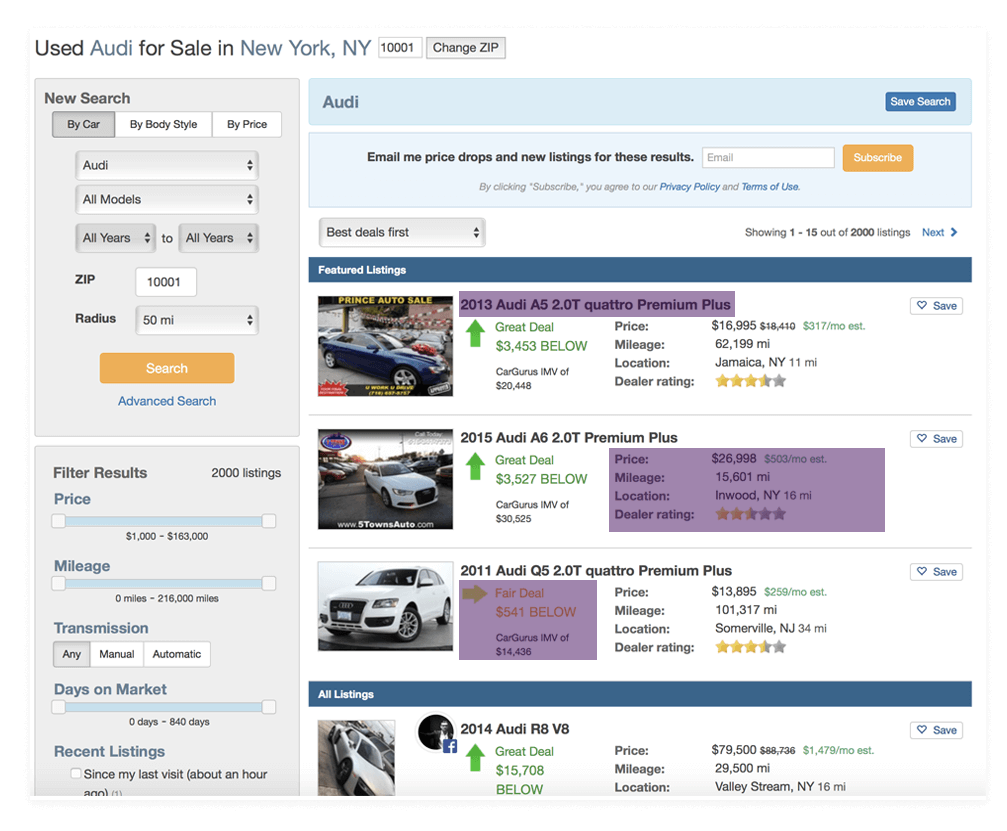The image size is (1007, 831).
Task: Open 2011 Audi Q5 2.0T quattro listing title
Action: pyautogui.click(x=596, y=570)
